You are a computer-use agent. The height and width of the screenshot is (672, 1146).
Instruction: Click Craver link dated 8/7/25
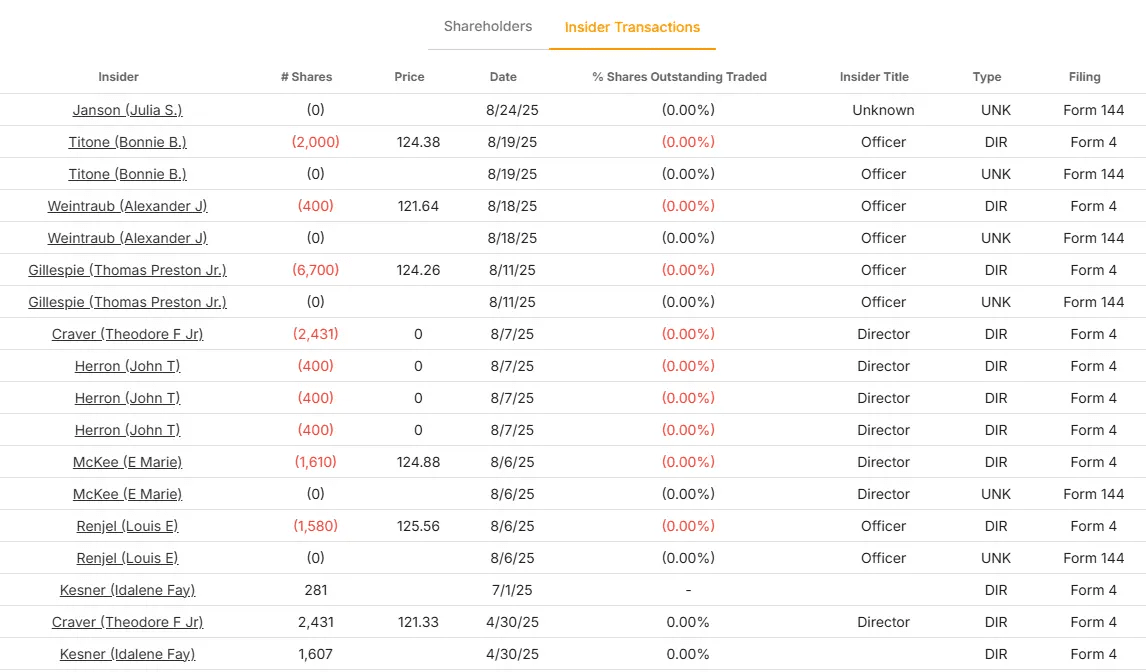(x=127, y=334)
